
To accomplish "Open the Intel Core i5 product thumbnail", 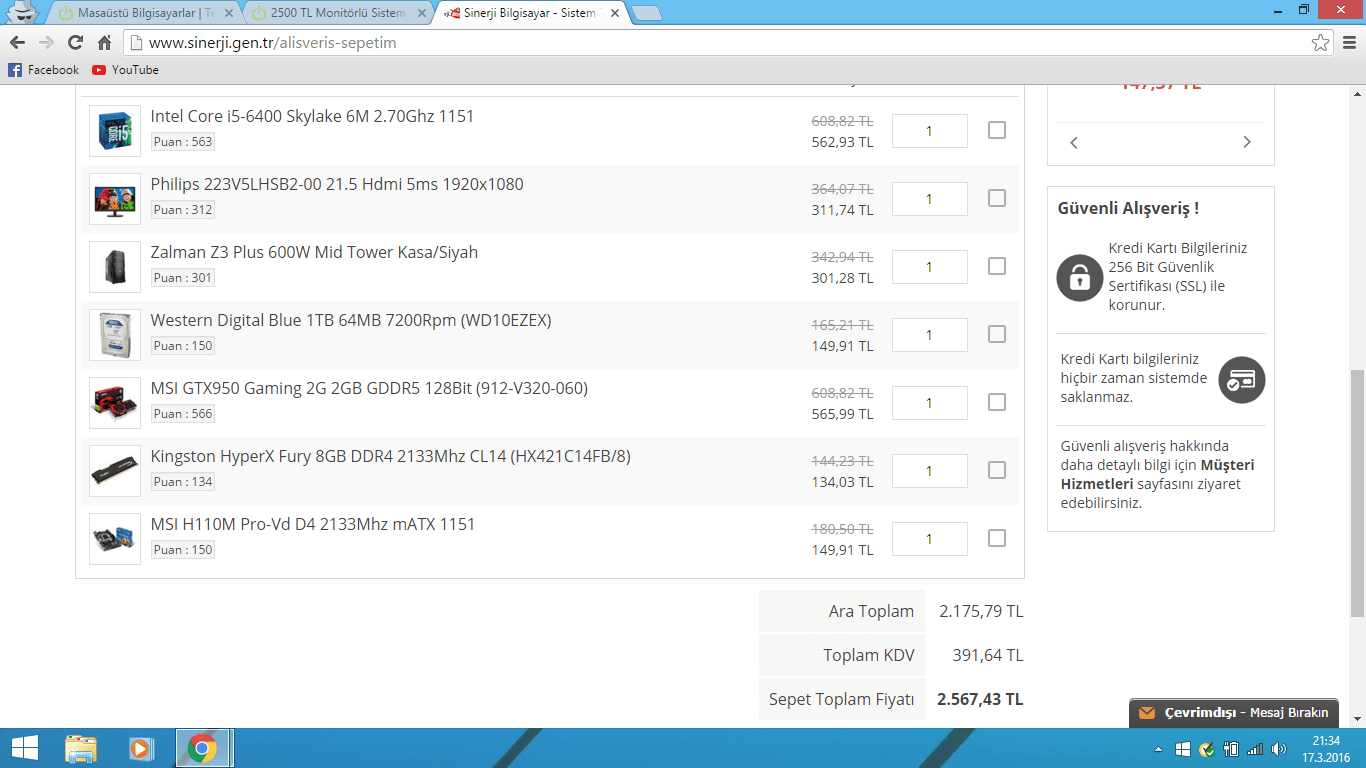I will point(115,131).
